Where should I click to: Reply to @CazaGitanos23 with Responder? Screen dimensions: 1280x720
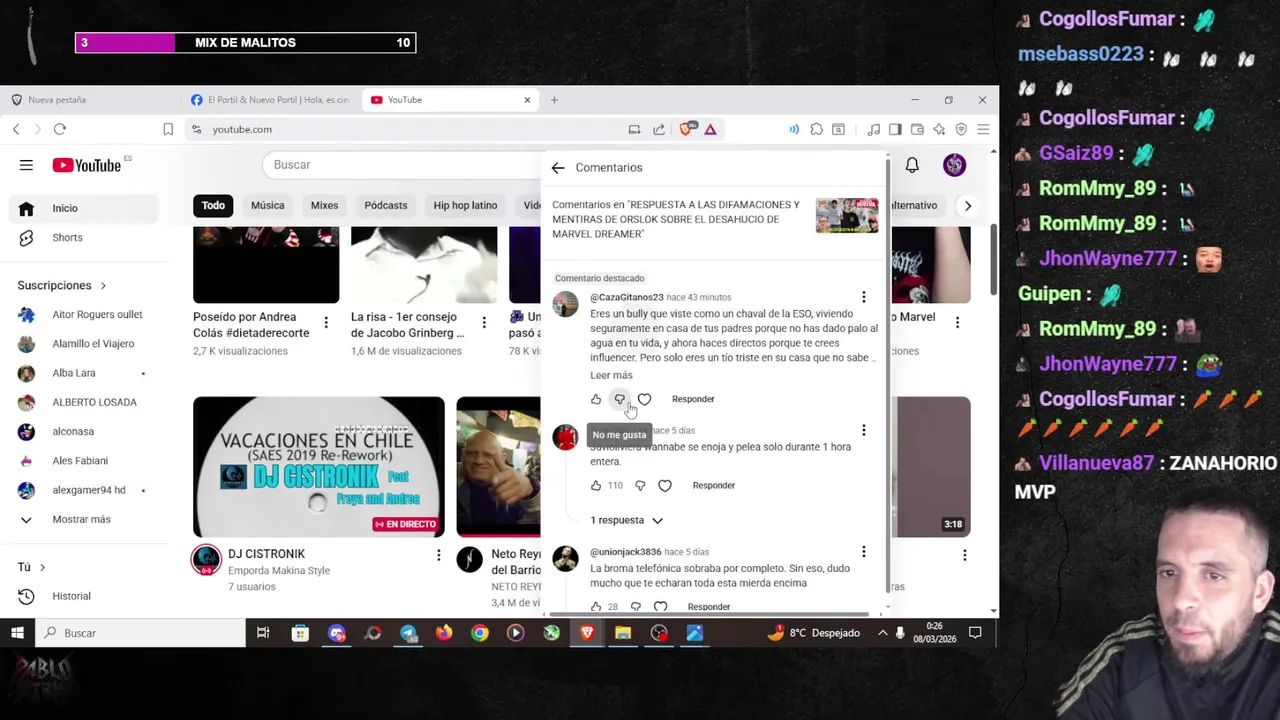pos(693,399)
